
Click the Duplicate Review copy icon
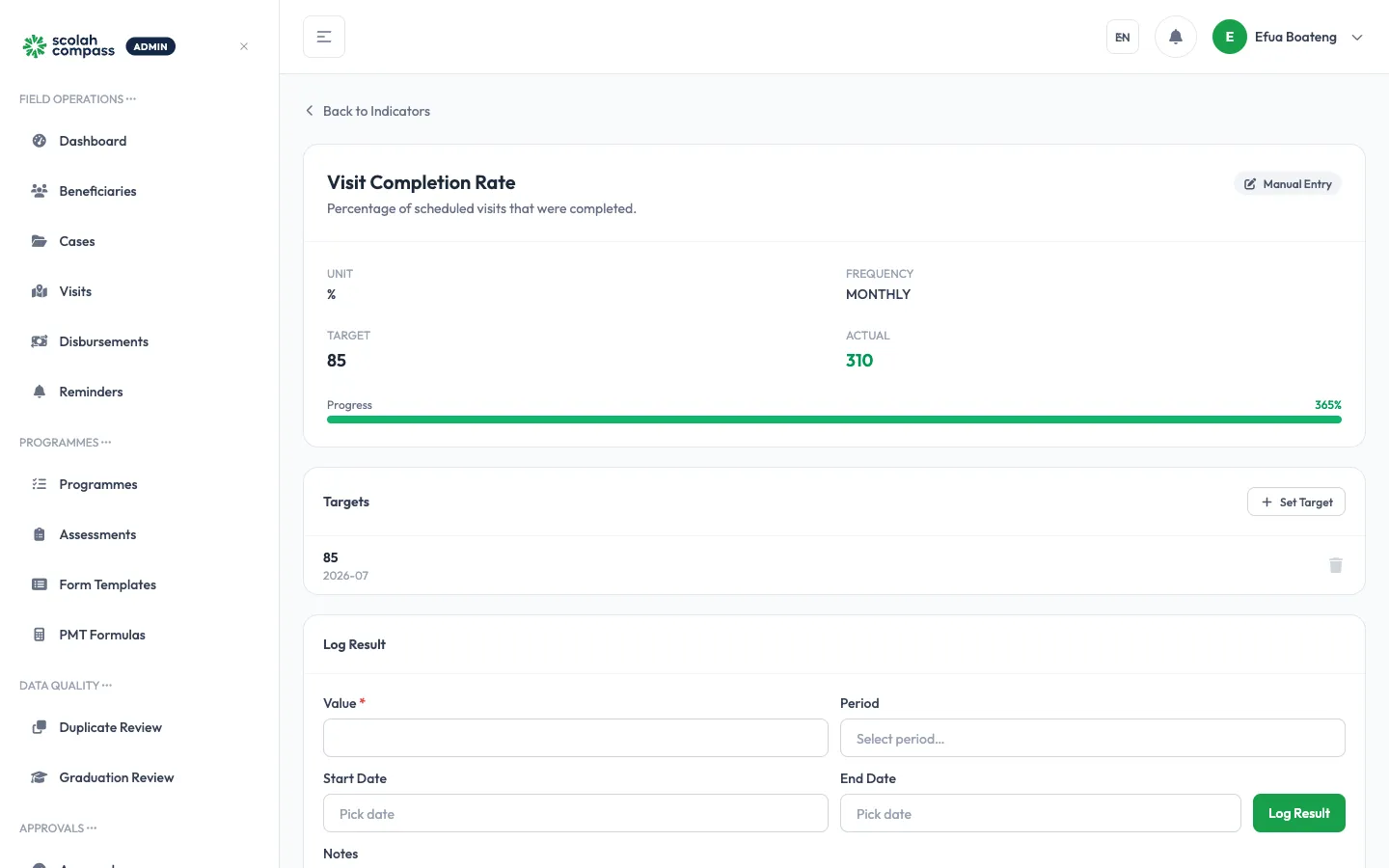tap(40, 727)
